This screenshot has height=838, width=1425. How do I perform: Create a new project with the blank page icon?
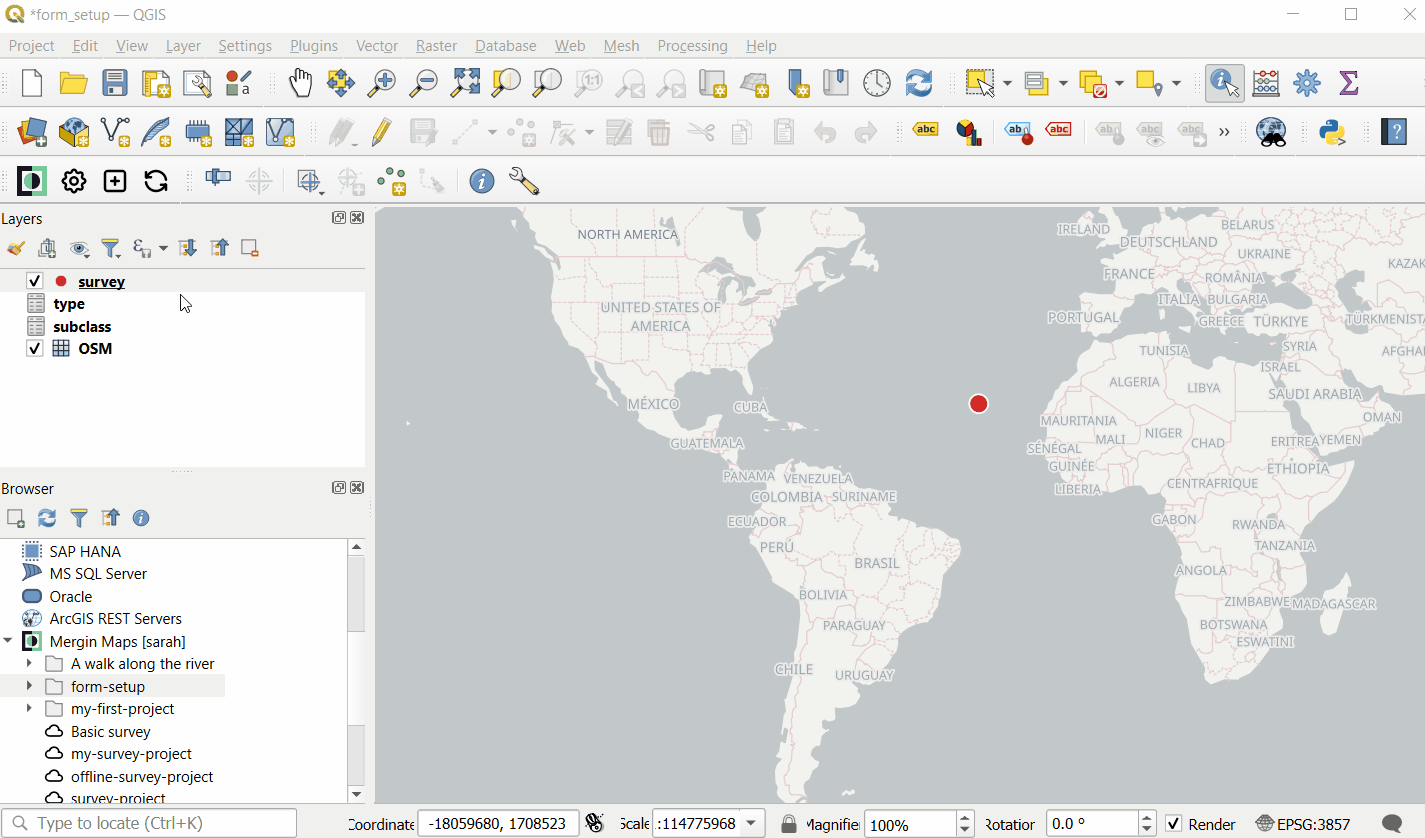point(32,83)
